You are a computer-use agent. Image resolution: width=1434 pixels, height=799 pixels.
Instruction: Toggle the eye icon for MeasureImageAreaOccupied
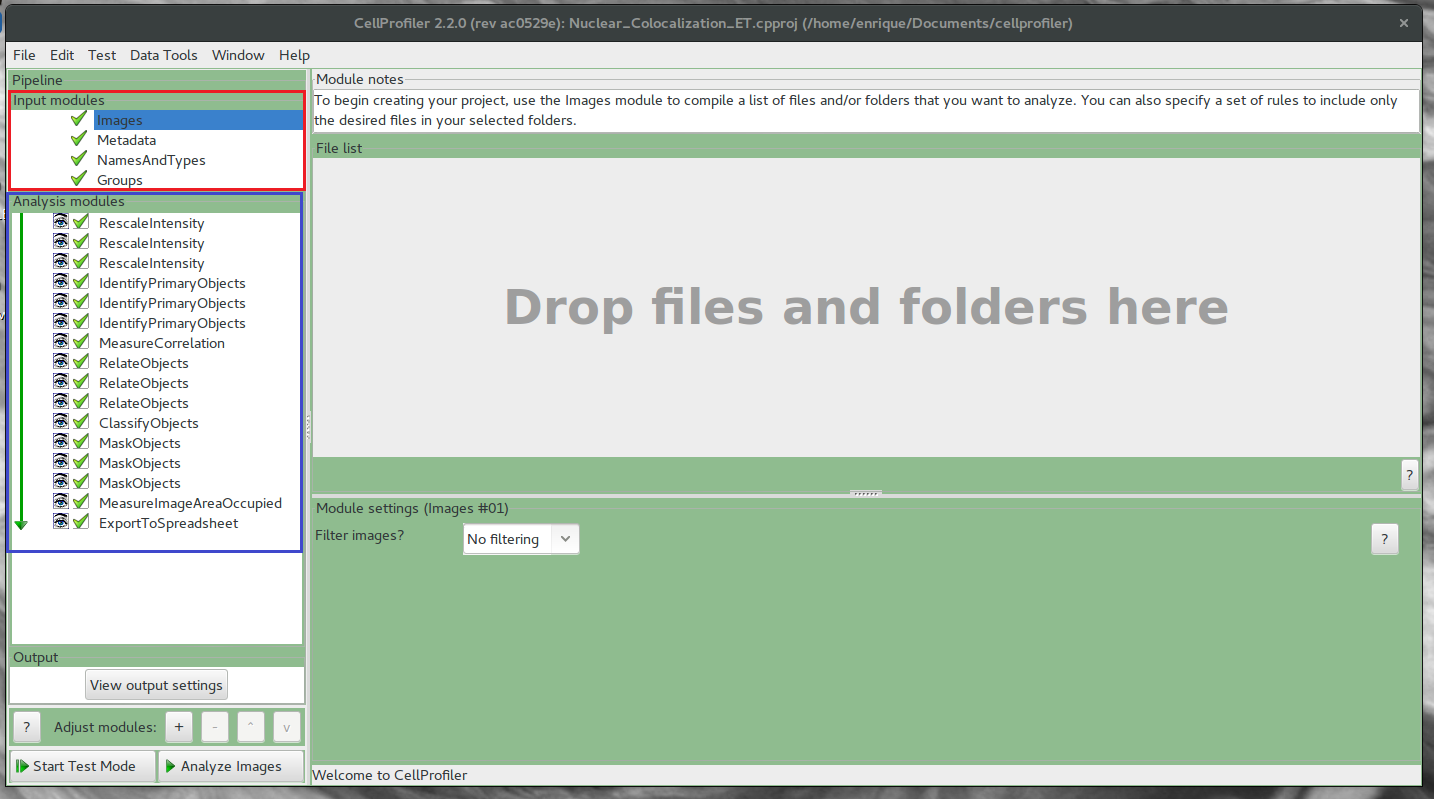click(61, 502)
